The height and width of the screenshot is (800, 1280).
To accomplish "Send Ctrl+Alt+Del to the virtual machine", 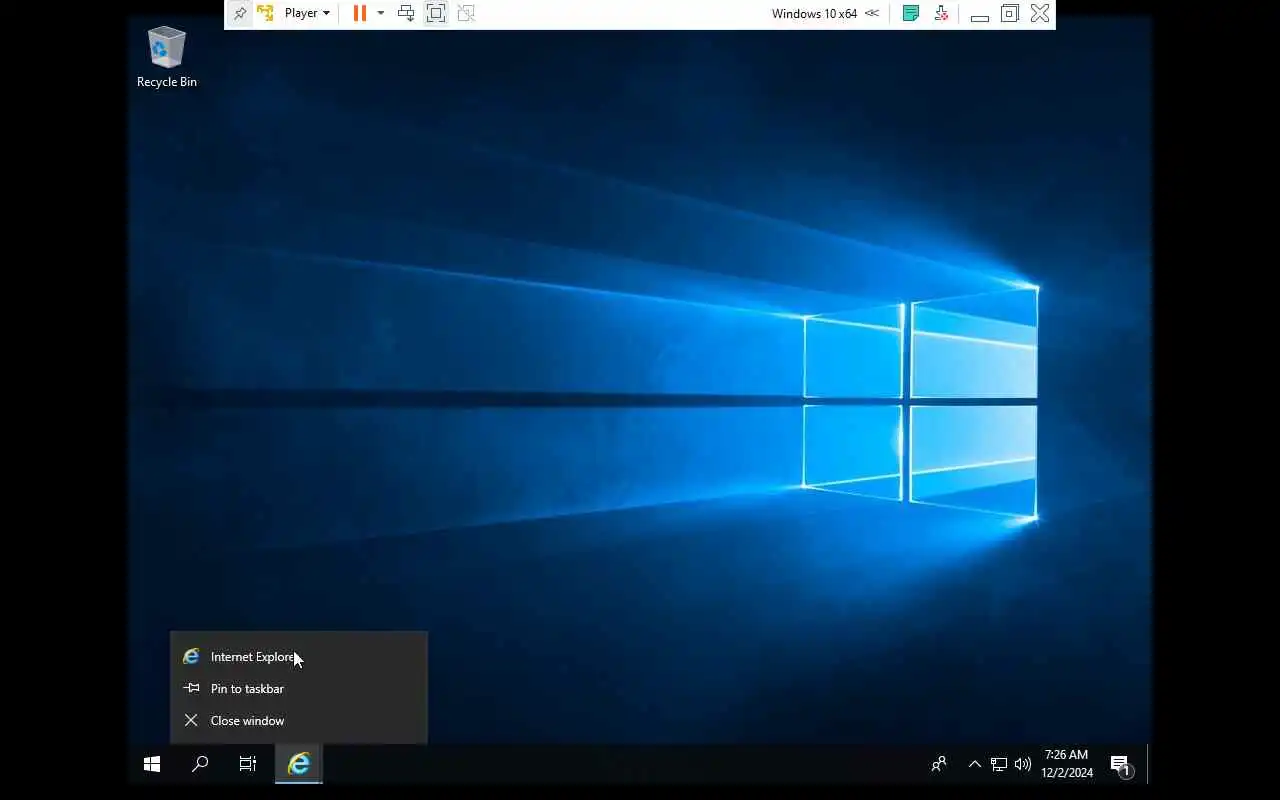I will (406, 13).
